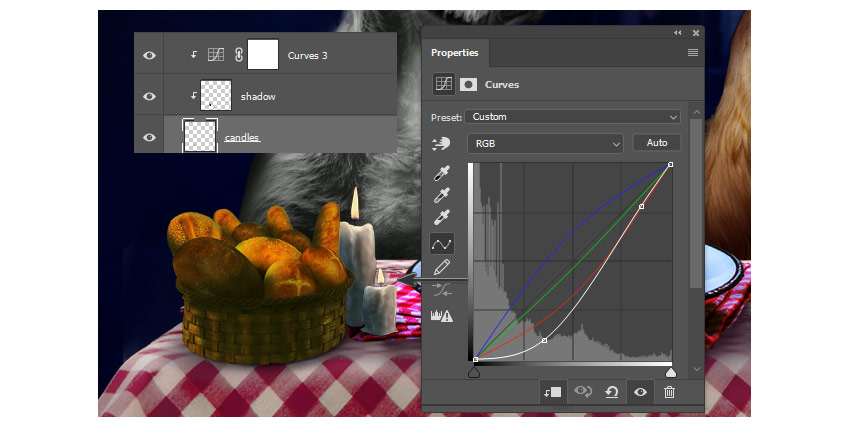Pick the set white point eyedropper
This screenshot has width=850, height=428.
[x=442, y=218]
